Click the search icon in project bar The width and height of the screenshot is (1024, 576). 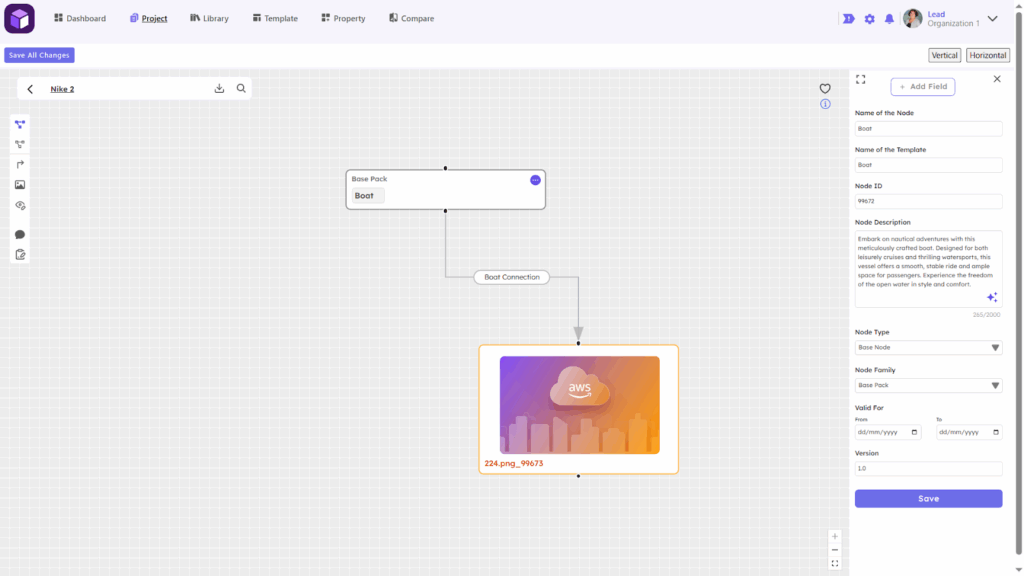tap(241, 89)
